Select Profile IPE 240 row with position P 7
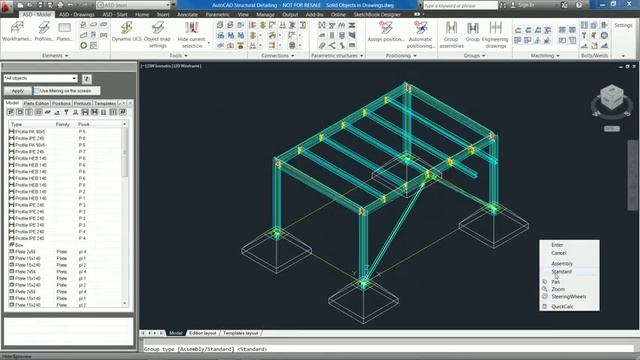Screen dimensions: 640x360 [x=65, y=152]
